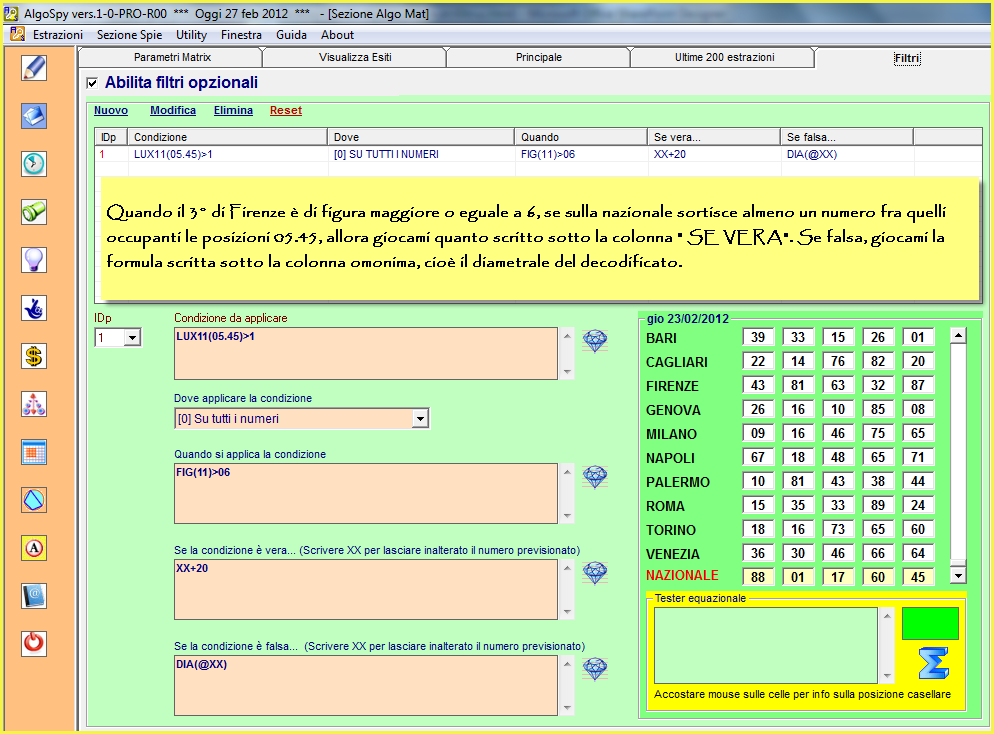Click in Condizione da applicare text field
The height and width of the screenshot is (734, 994).
366,354
